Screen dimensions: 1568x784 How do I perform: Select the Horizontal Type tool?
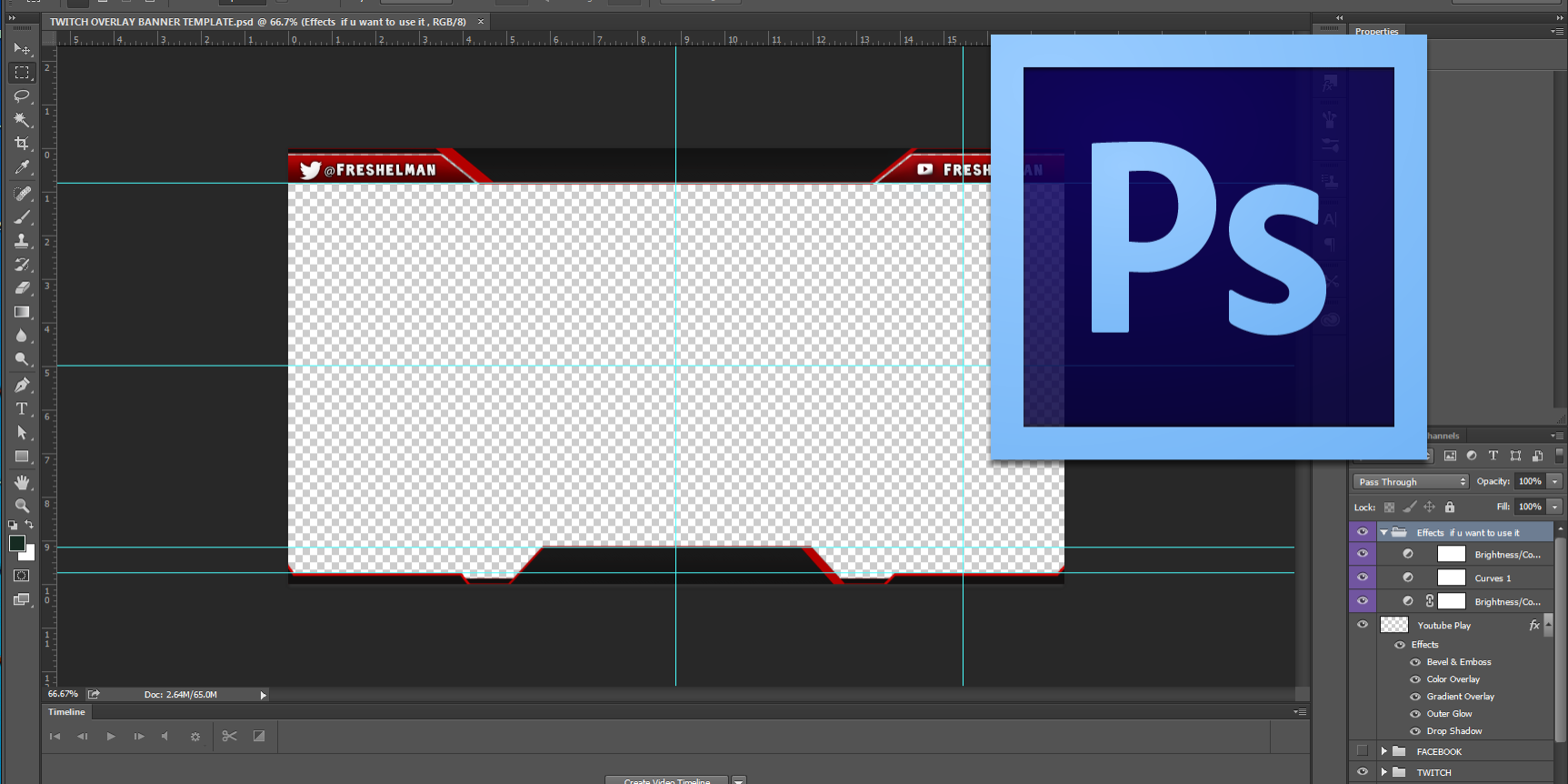coord(22,409)
